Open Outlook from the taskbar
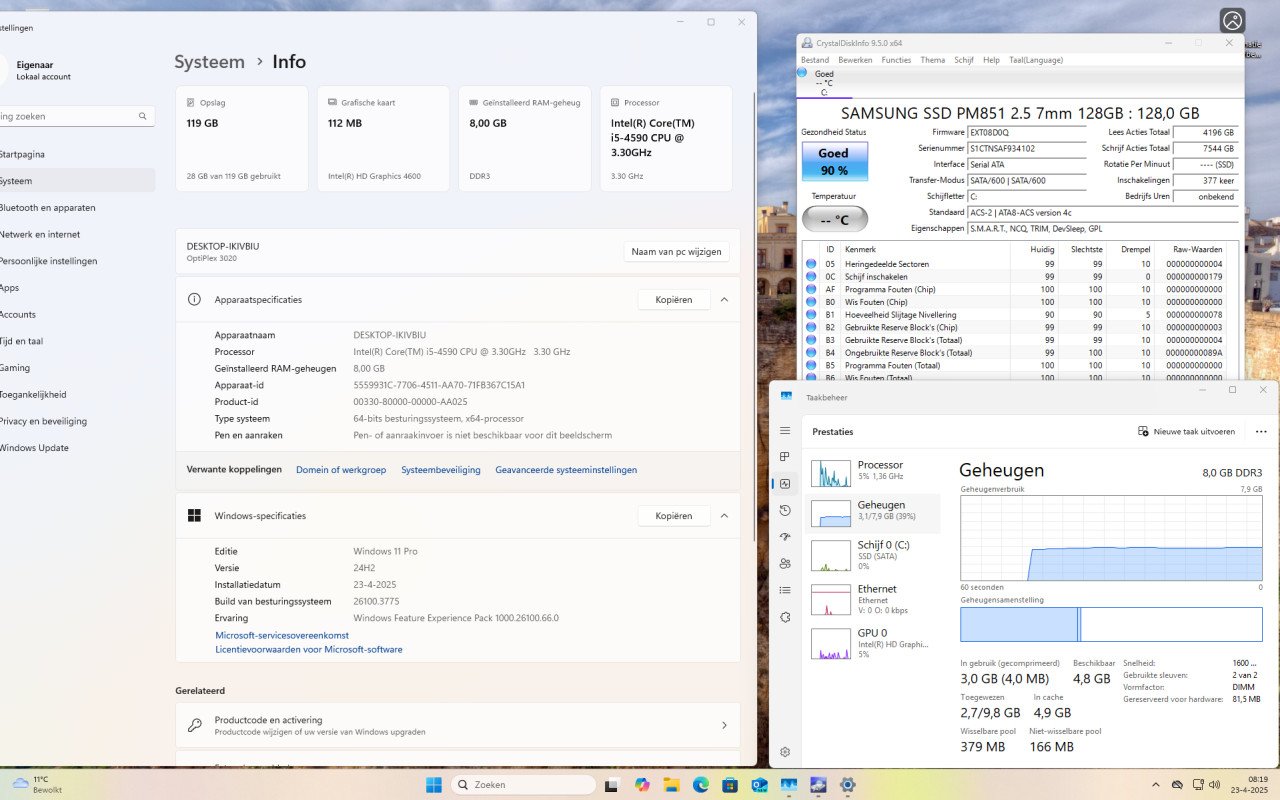This screenshot has width=1280, height=800. click(x=759, y=785)
